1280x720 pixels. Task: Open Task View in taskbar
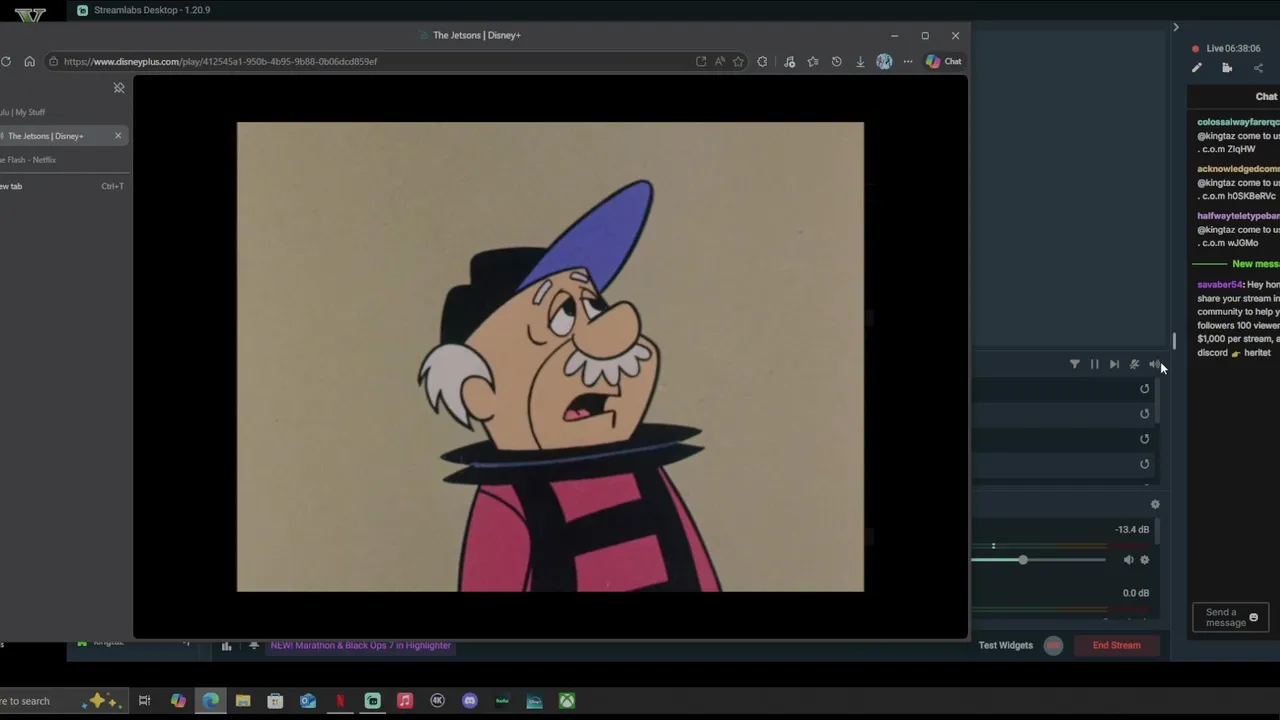click(x=144, y=701)
